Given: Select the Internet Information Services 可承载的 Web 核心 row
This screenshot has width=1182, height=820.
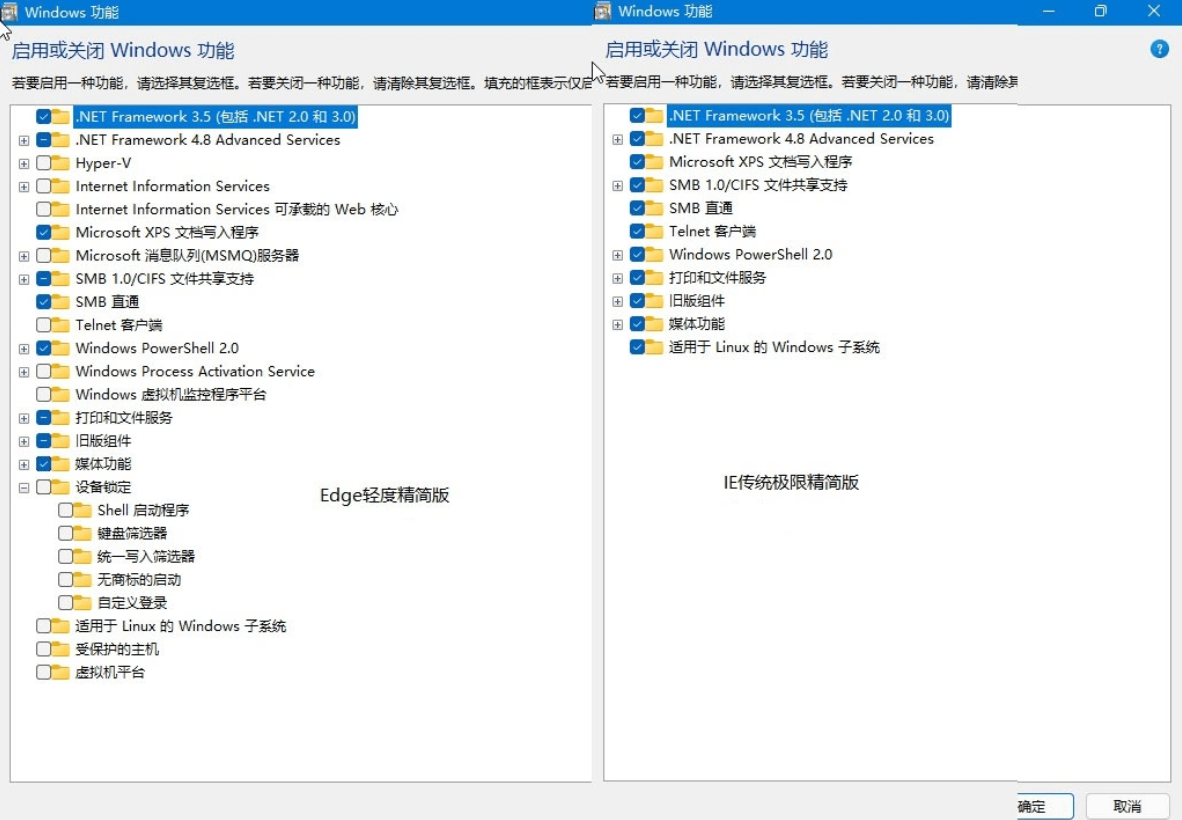Looking at the screenshot, I should (x=237, y=209).
